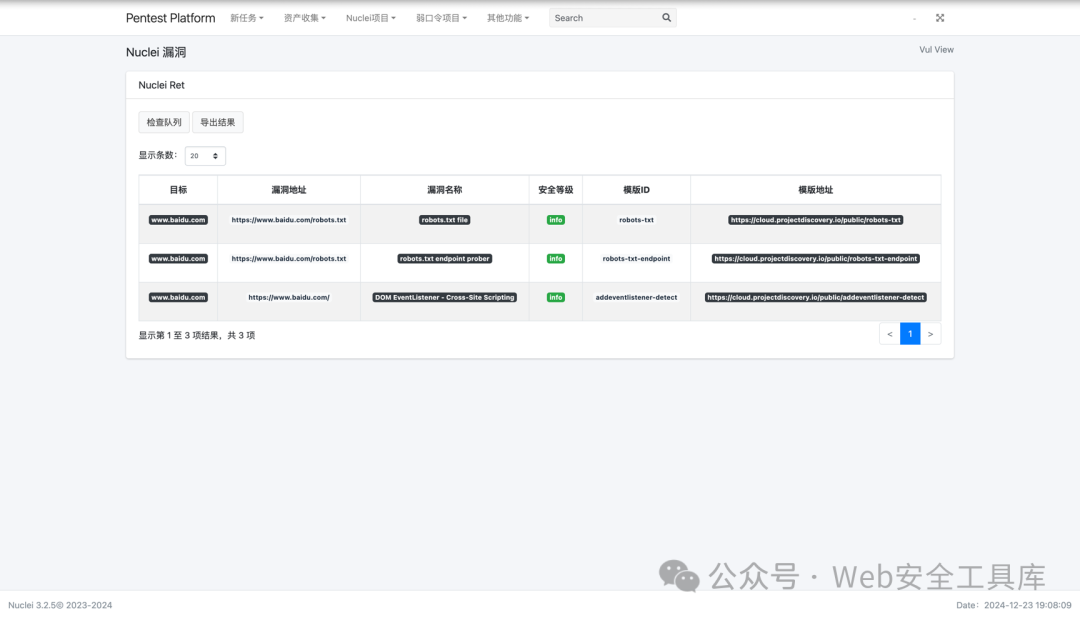The image size is (1080, 620).
Task: Click the search magnifier icon
Action: coord(666,18)
